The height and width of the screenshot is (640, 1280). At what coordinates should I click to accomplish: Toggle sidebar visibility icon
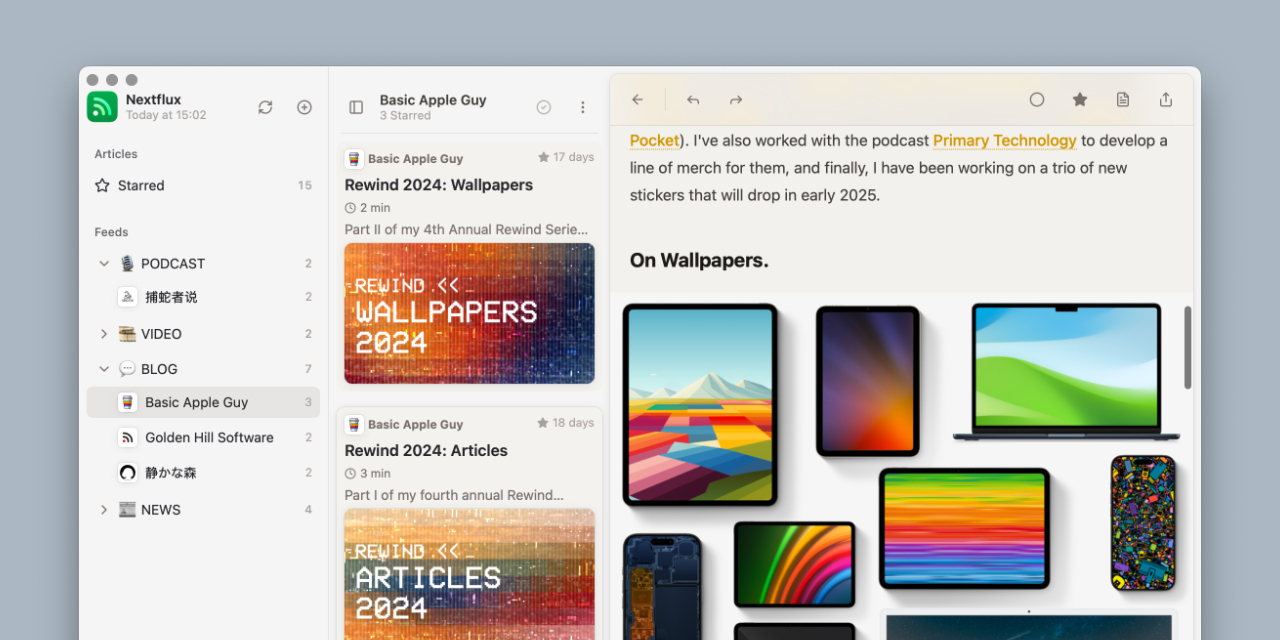tap(356, 107)
